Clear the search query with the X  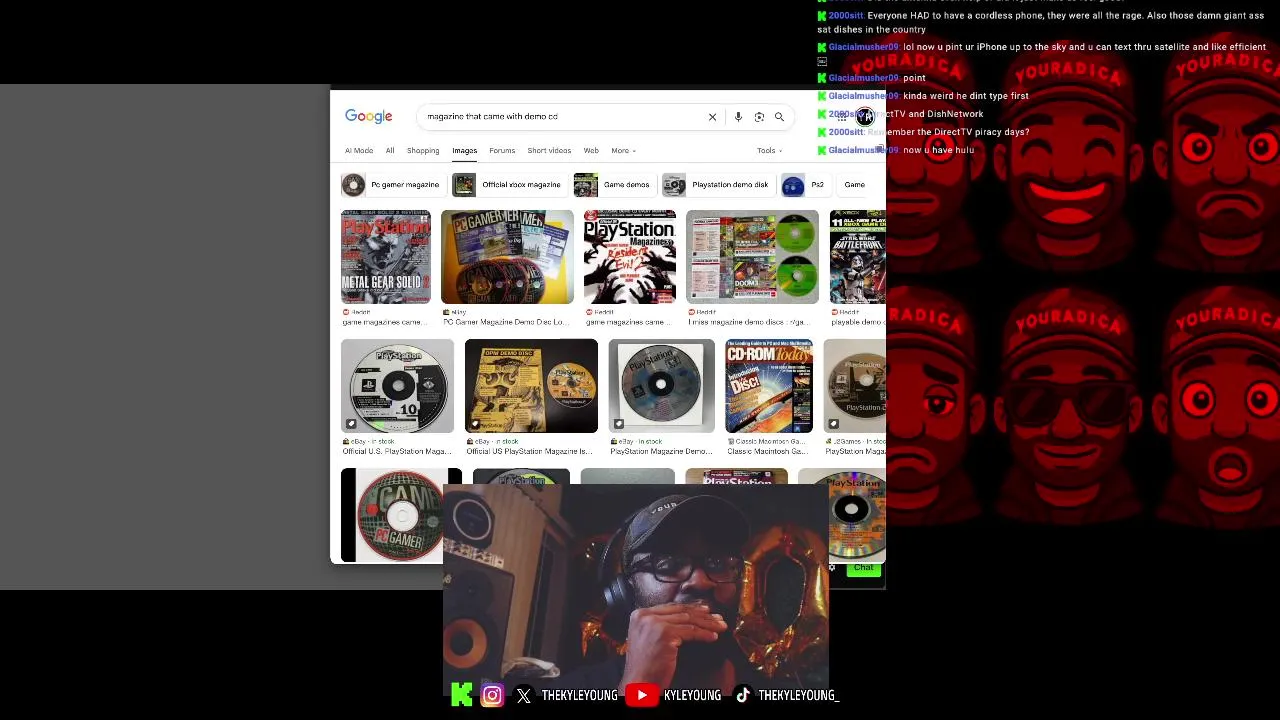712,117
